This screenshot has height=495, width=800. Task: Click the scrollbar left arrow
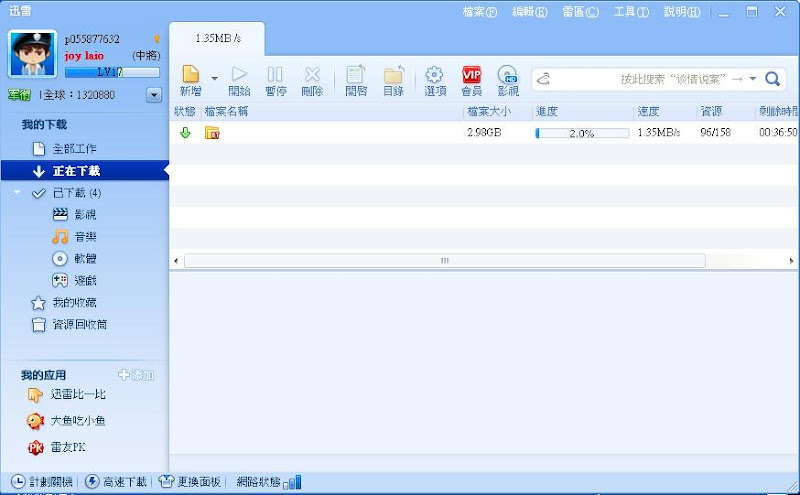tap(176, 261)
